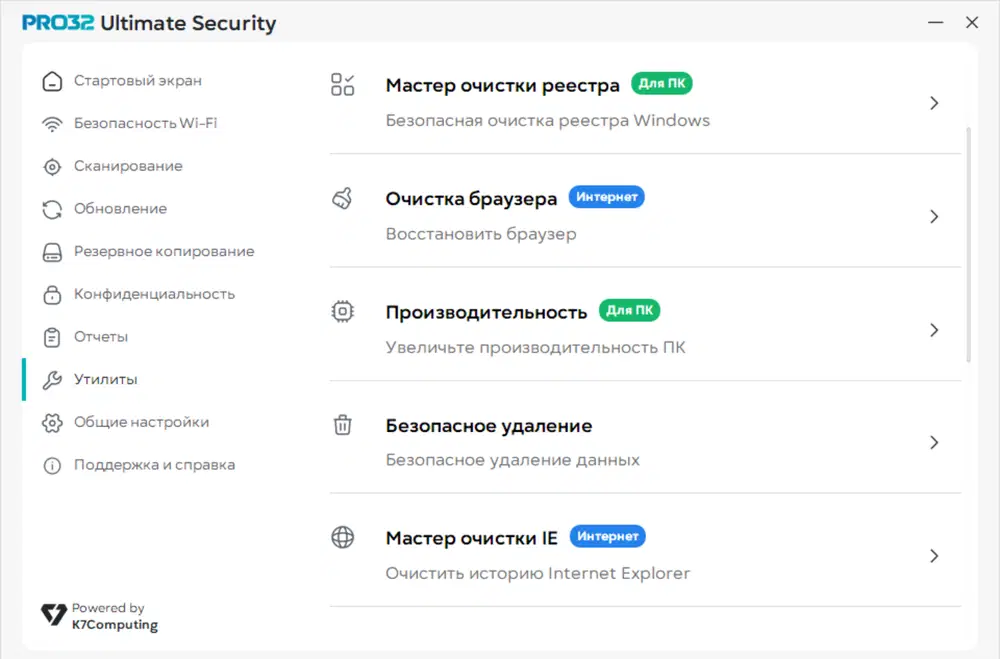Open Мастер очистки IE utility
The width and height of the screenshot is (1000, 659).
(471, 539)
